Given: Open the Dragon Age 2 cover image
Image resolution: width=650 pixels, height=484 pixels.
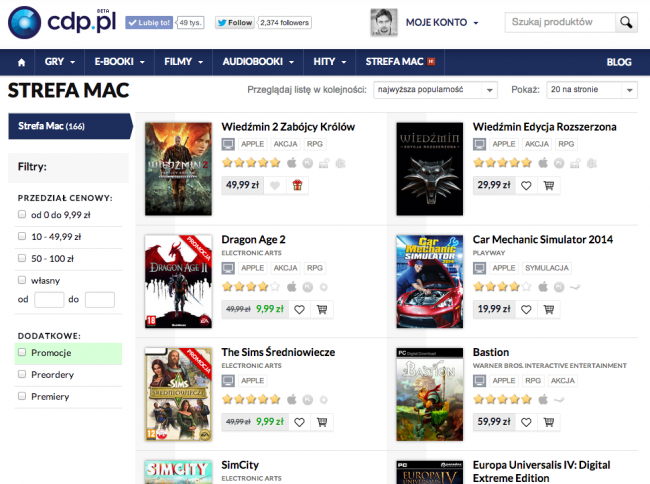Looking at the screenshot, I should tap(178, 282).
